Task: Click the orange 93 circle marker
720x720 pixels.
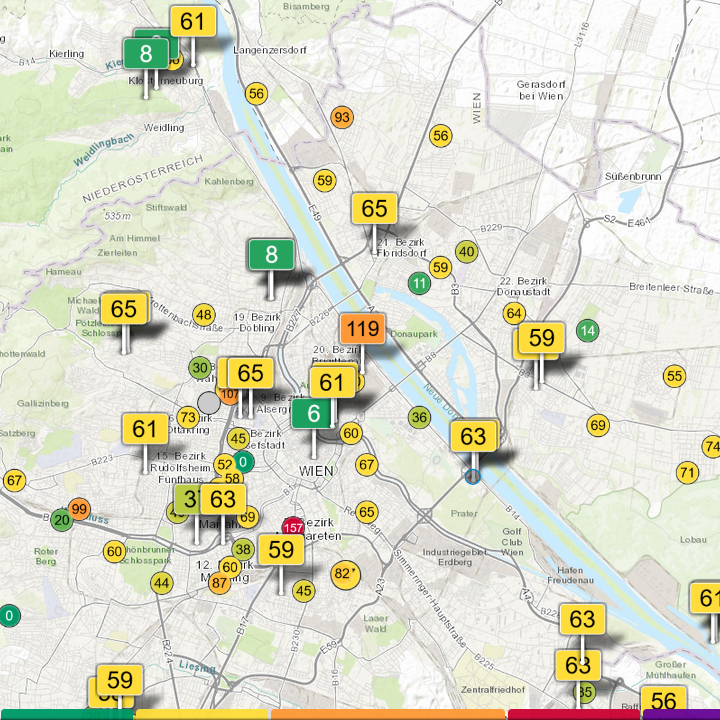Action: pos(342,118)
